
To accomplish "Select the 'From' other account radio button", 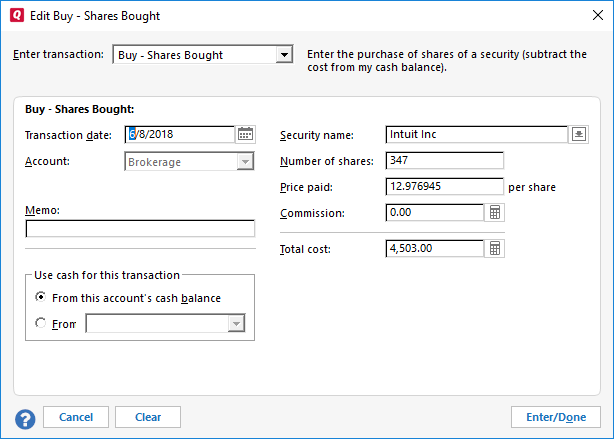I will tap(40, 323).
